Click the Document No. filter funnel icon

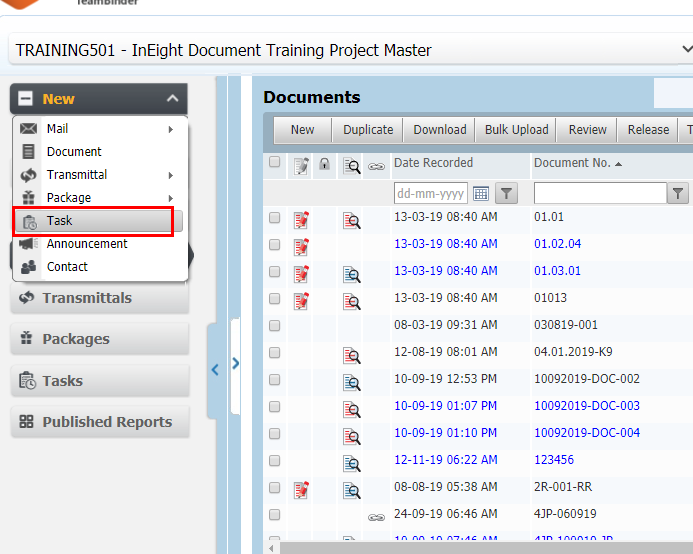pos(678,193)
